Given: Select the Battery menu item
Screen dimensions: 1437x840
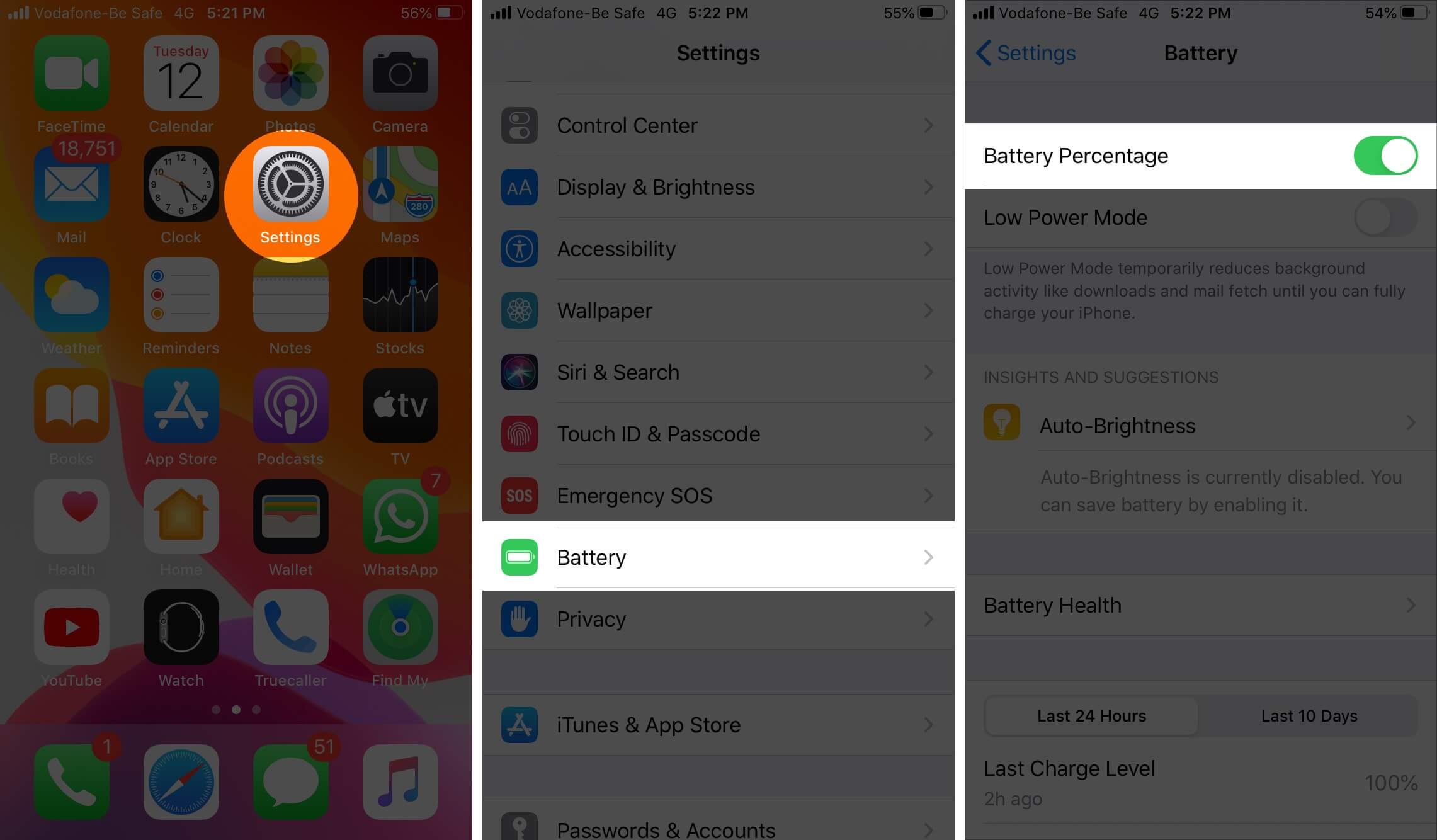Looking at the screenshot, I should [717, 557].
